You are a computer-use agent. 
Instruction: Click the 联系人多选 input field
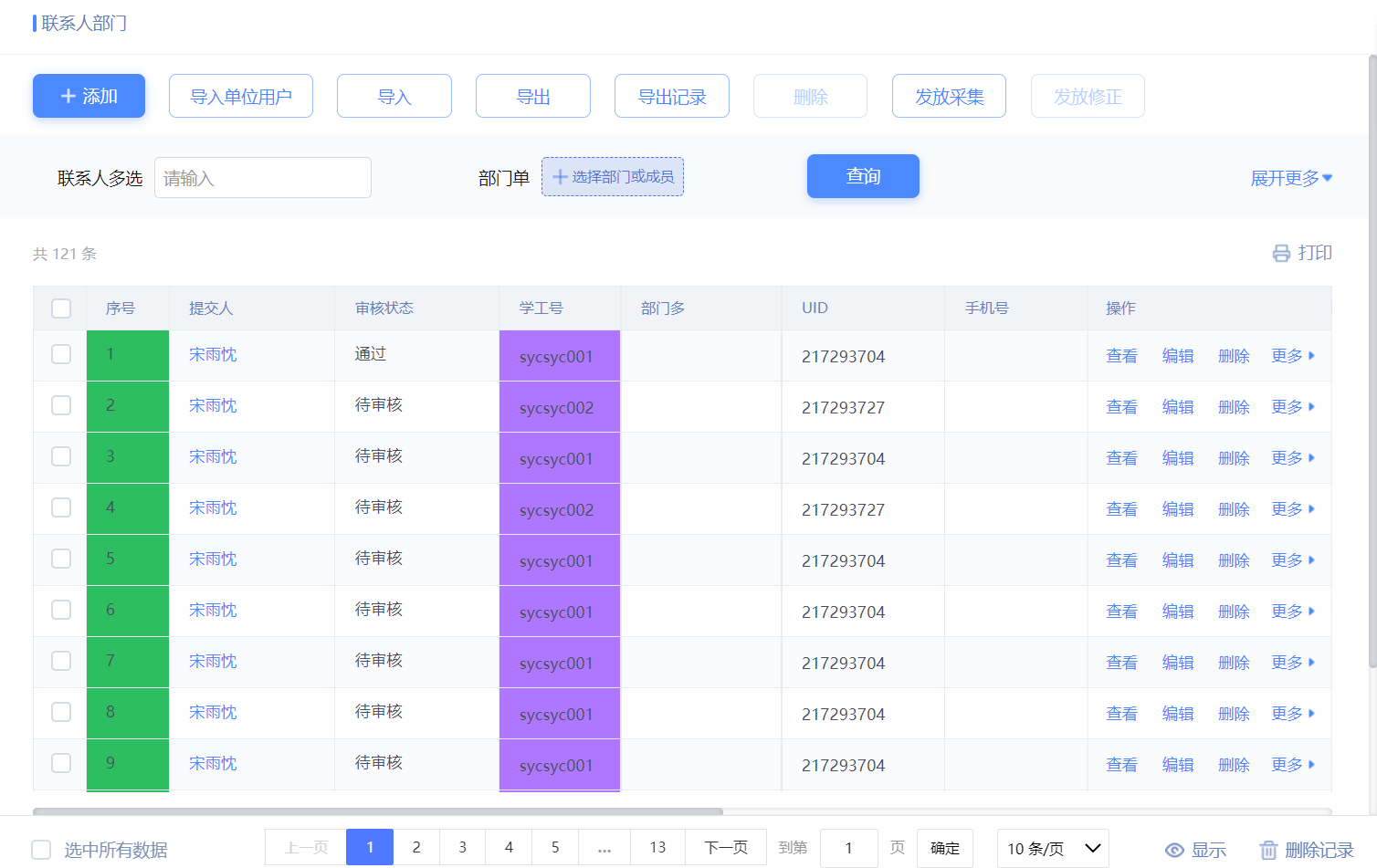click(x=263, y=178)
